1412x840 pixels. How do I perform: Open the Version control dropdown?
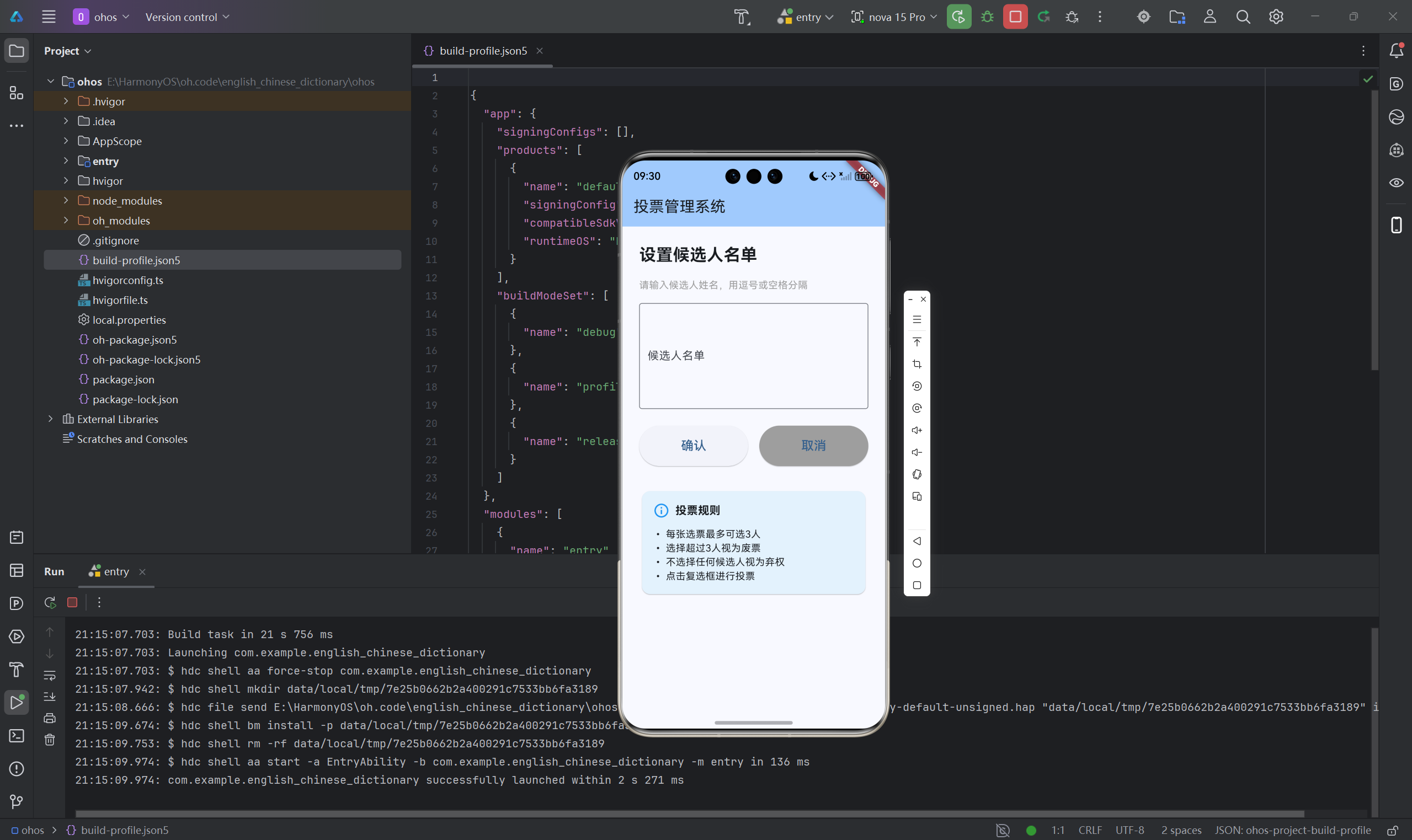pyautogui.click(x=187, y=17)
